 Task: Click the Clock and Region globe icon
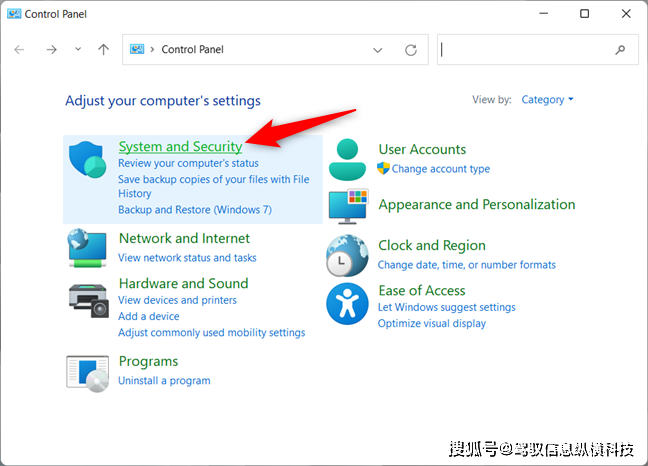(347, 256)
